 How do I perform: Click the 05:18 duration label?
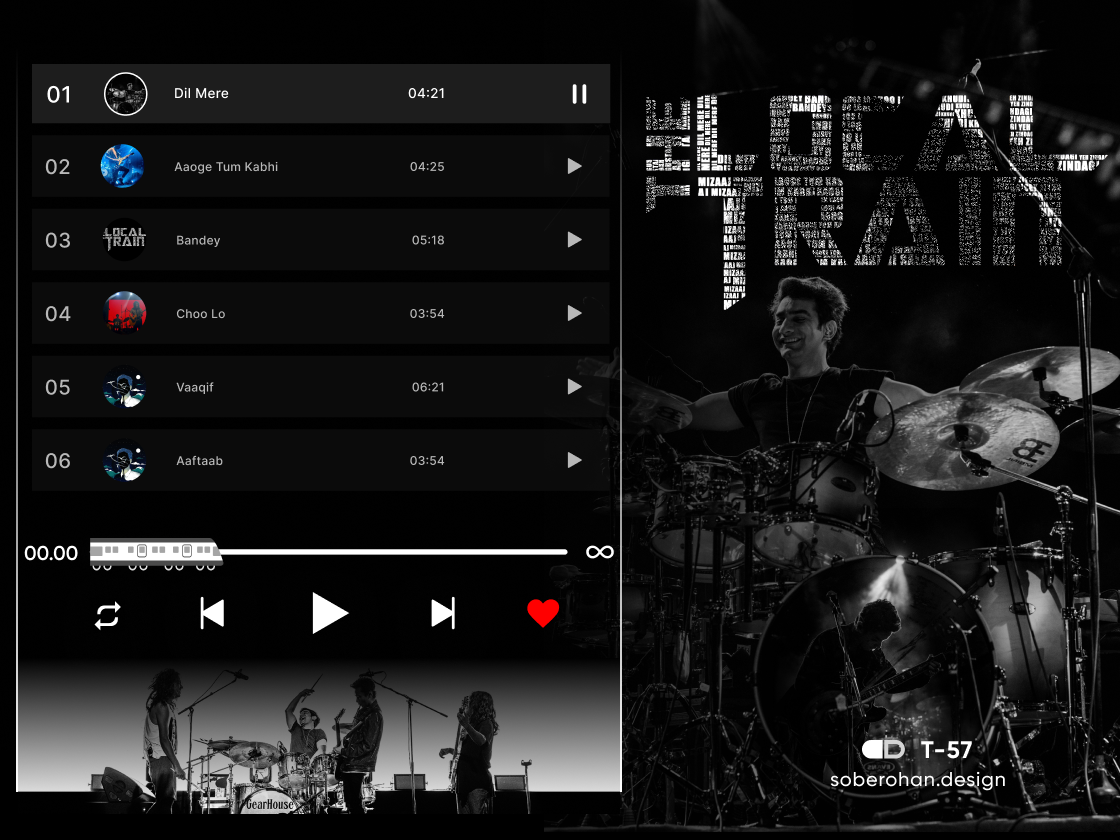click(x=428, y=240)
